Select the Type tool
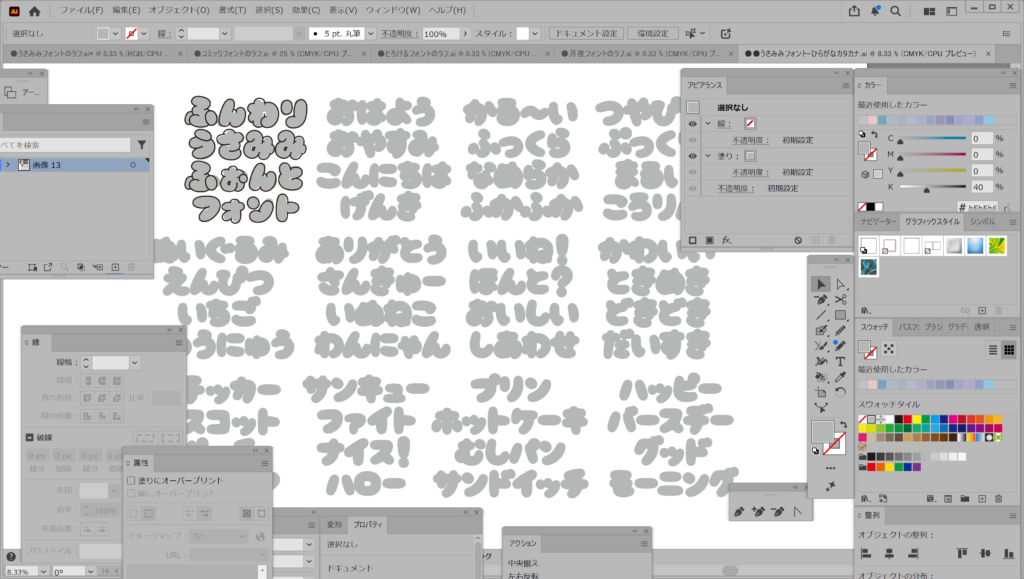The height and width of the screenshot is (579, 1024). (x=840, y=361)
